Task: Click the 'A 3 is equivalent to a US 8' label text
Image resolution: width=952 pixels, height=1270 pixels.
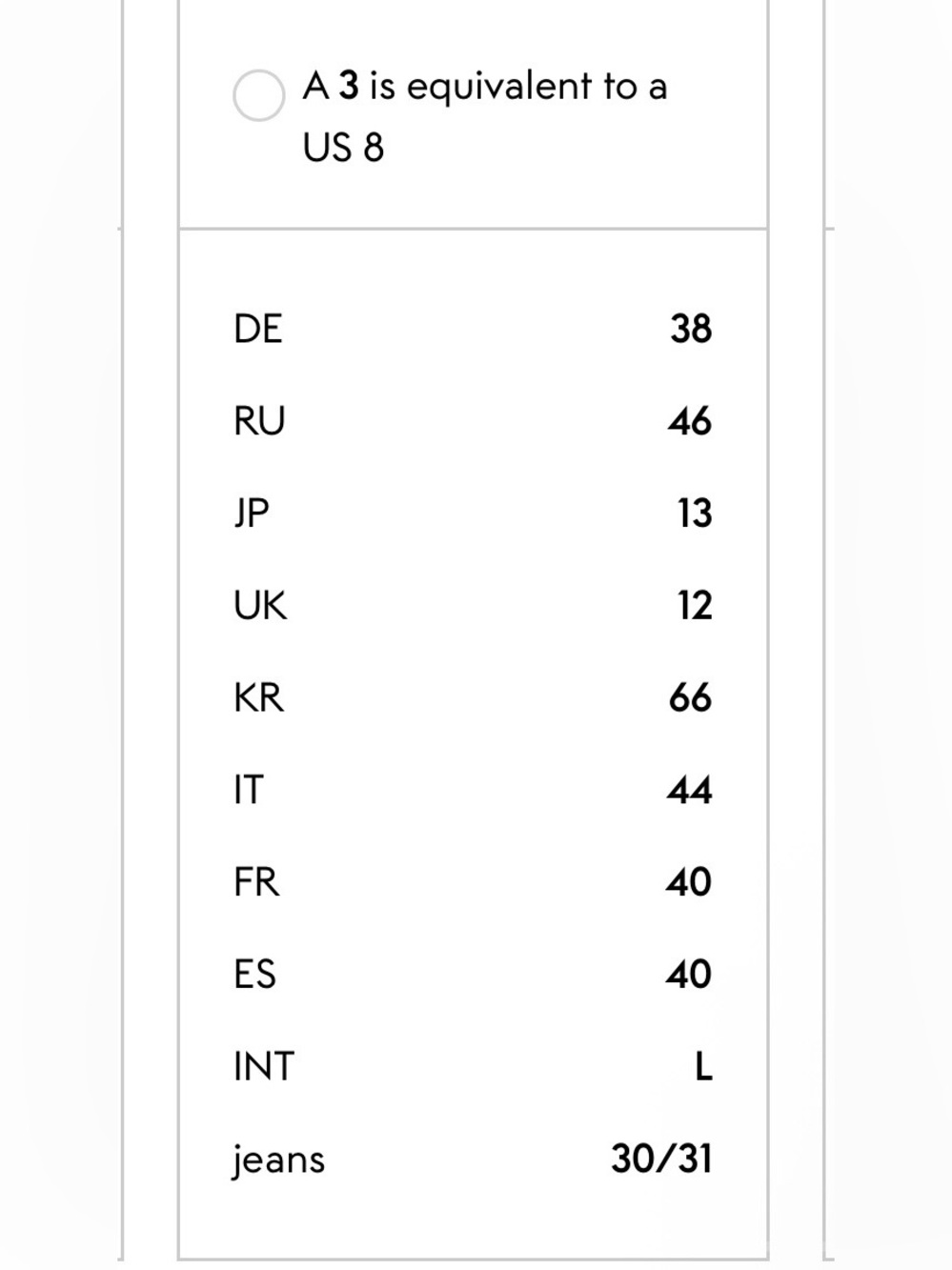Action: pos(485,116)
